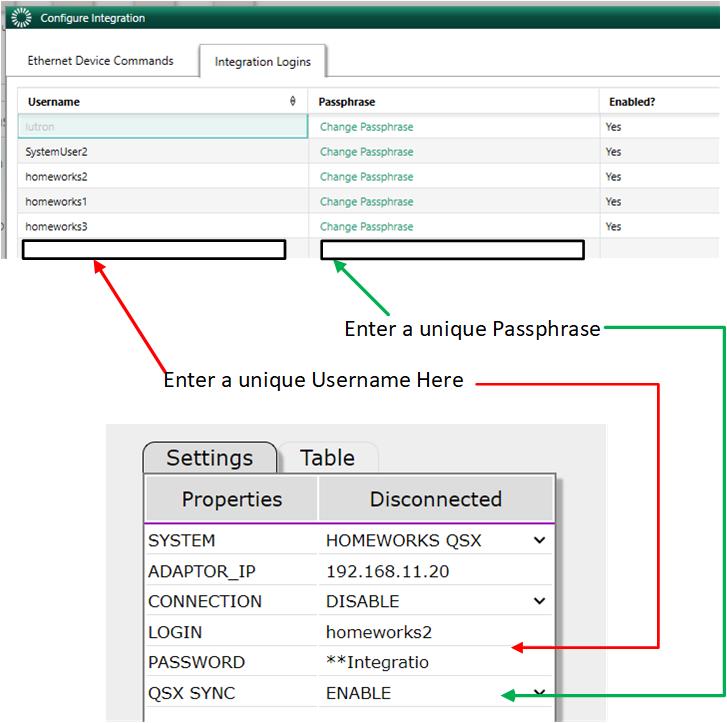Screen dimensions: 727x723
Task: Click the QSX SYNC property label
Action: coord(191,693)
